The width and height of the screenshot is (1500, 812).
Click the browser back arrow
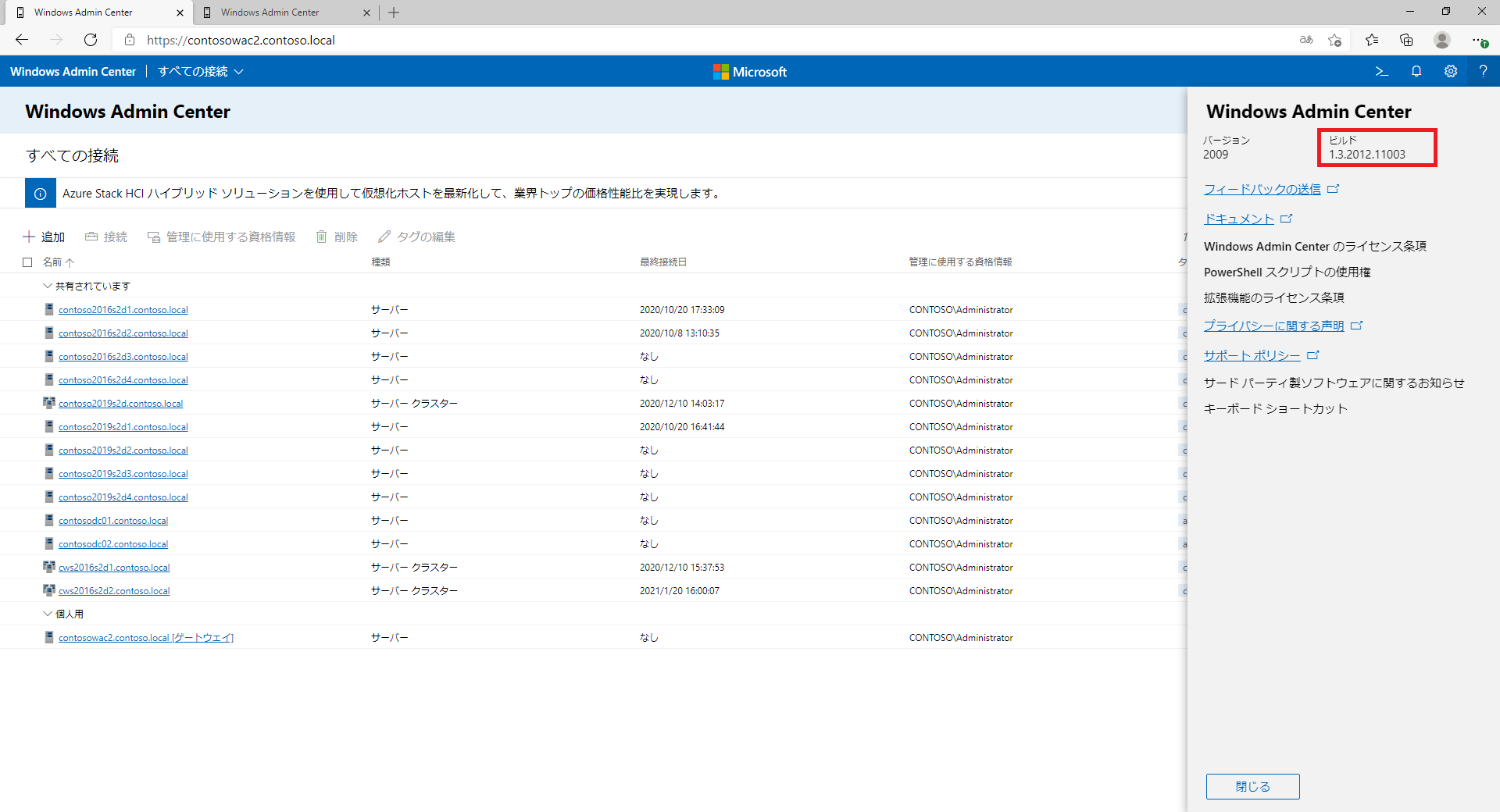[22, 40]
